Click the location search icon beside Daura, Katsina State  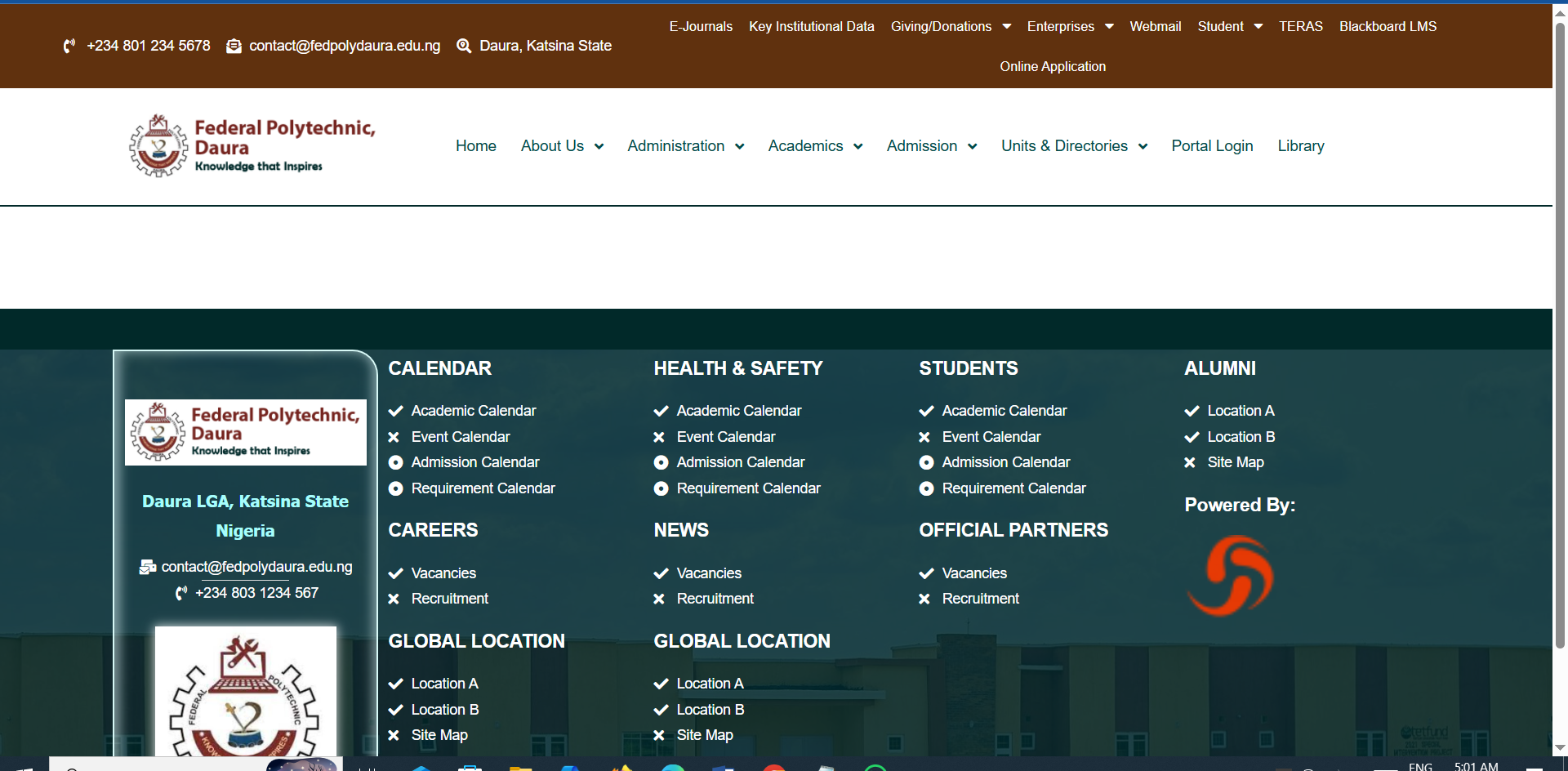coord(464,47)
